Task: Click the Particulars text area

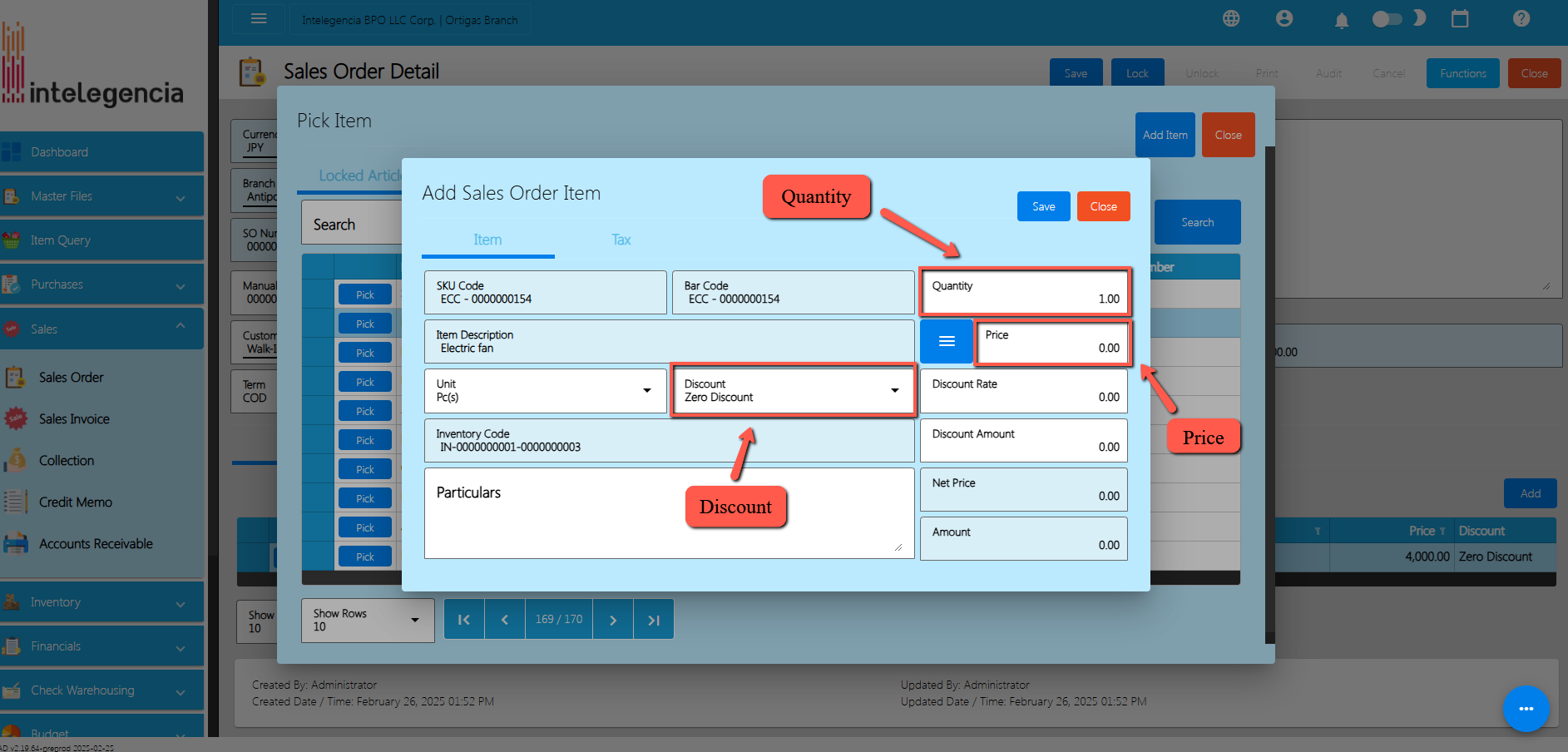Action: tap(669, 520)
